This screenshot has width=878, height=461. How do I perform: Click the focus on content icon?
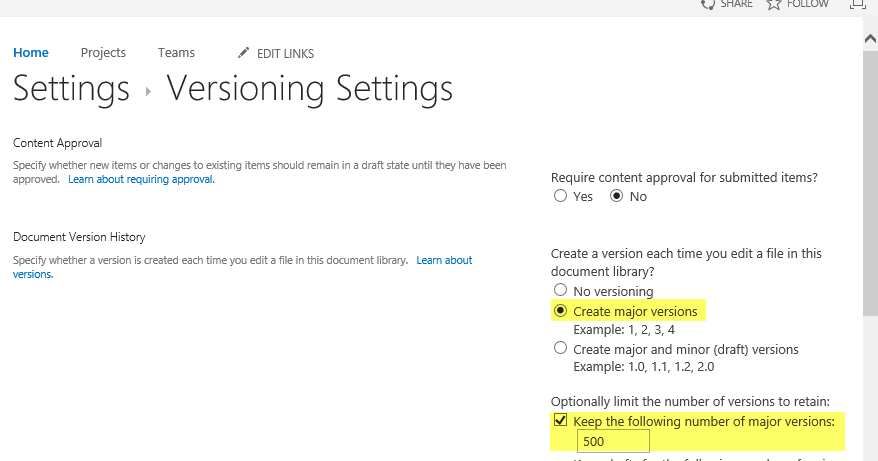[x=855, y=4]
